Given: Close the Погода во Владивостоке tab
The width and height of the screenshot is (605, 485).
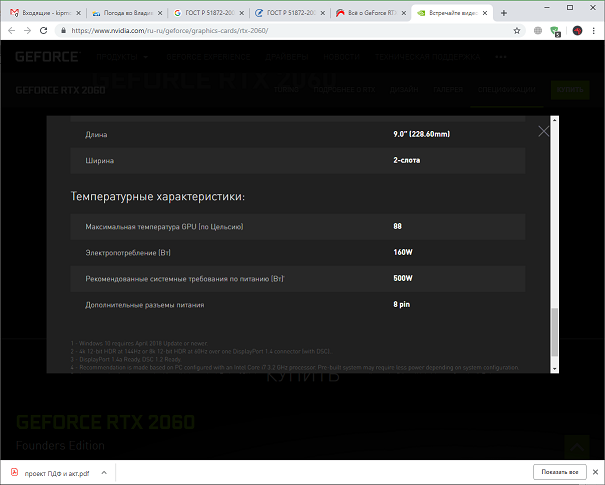Looking at the screenshot, I should click(160, 13).
